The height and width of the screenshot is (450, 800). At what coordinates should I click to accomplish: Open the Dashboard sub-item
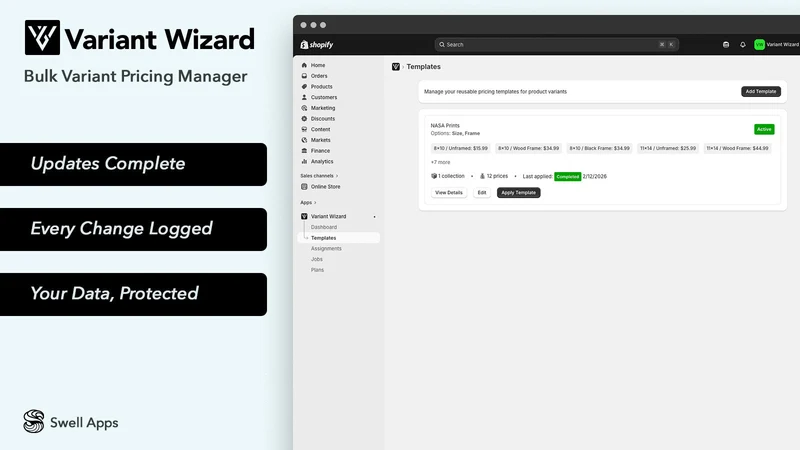pos(324,227)
